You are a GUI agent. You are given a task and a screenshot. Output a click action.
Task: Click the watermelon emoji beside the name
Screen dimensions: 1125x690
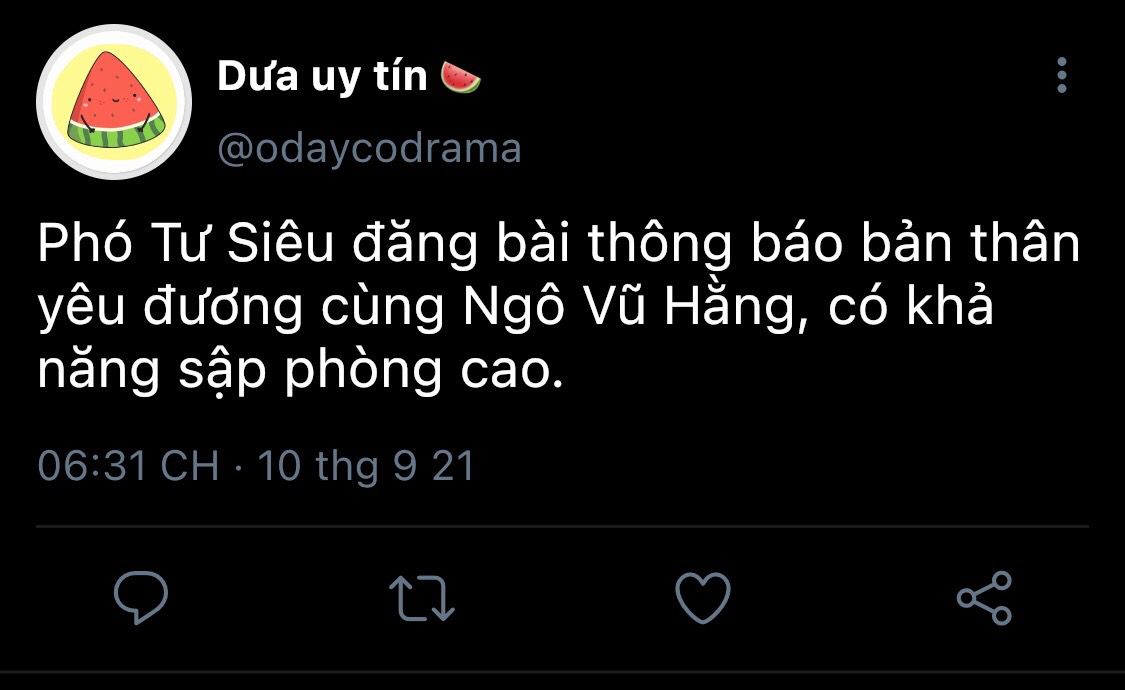tap(461, 77)
